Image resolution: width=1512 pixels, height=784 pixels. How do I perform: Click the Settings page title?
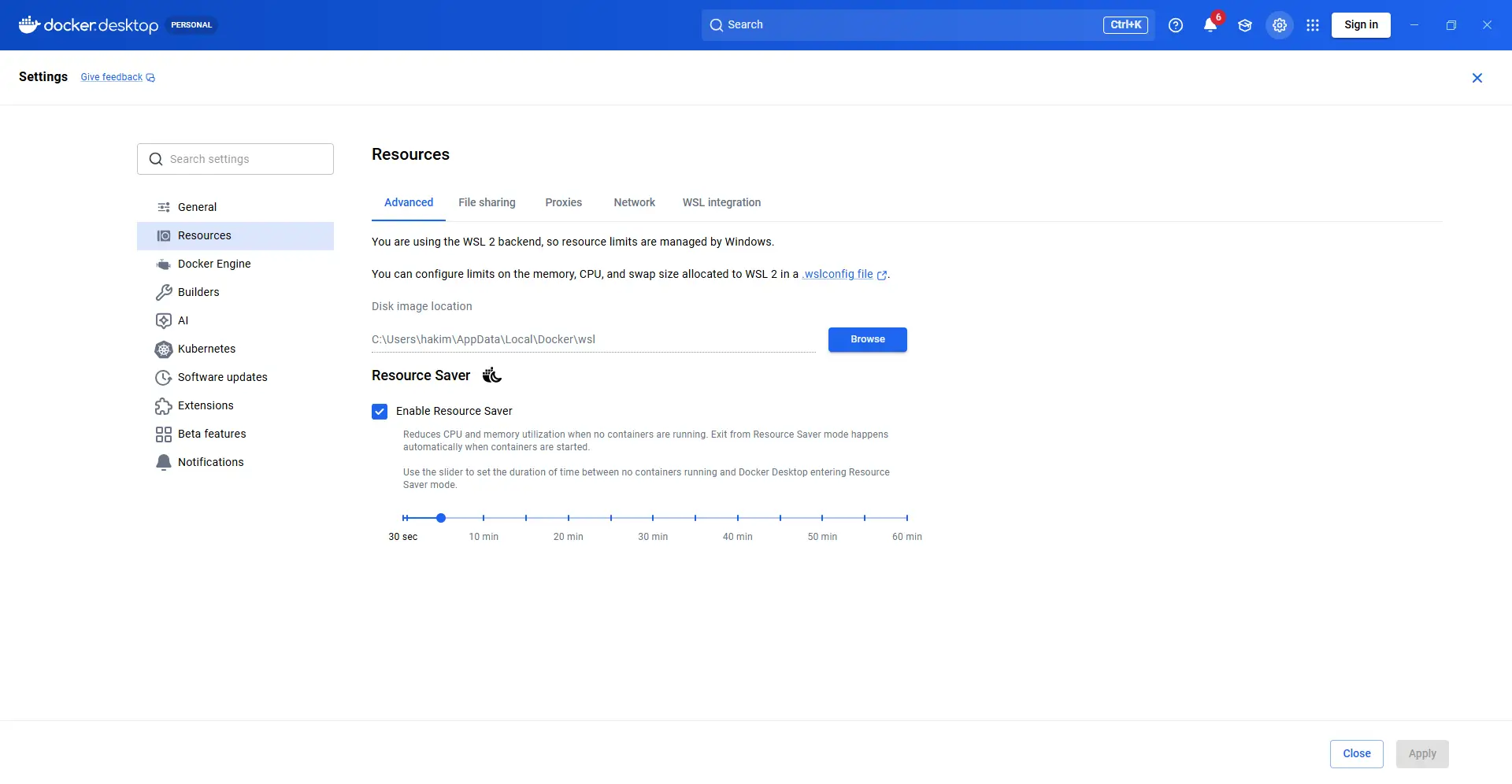(x=43, y=76)
